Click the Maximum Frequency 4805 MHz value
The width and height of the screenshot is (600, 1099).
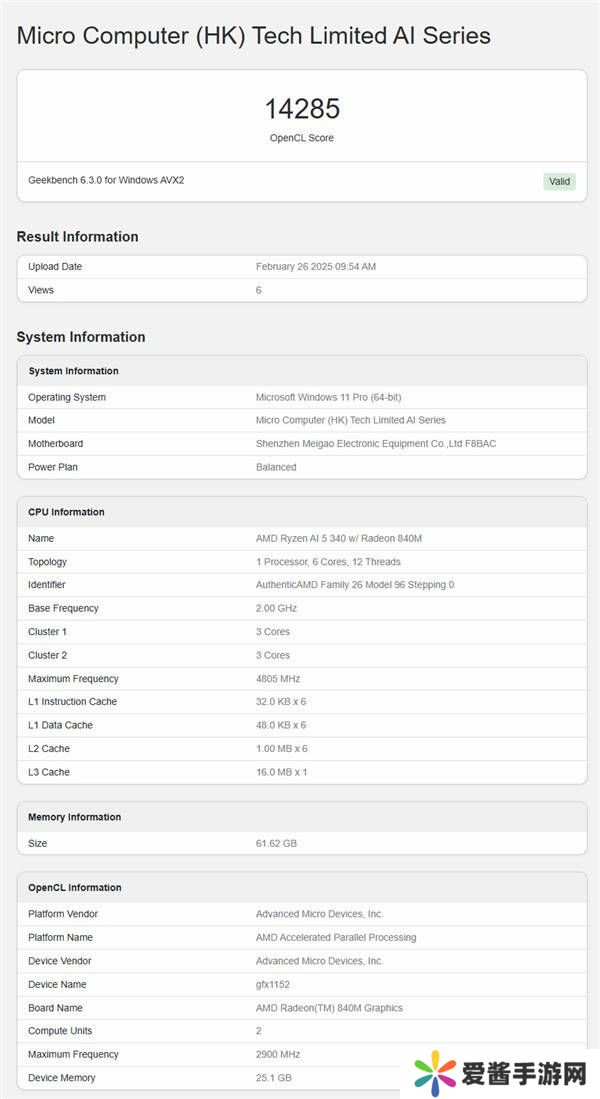click(277, 679)
